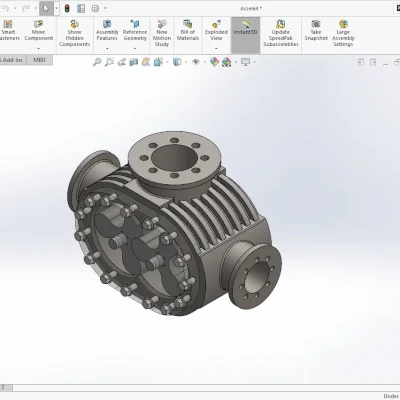This screenshot has height=400, width=400.
Task: Open View Orientation icon
Action: 158,62
